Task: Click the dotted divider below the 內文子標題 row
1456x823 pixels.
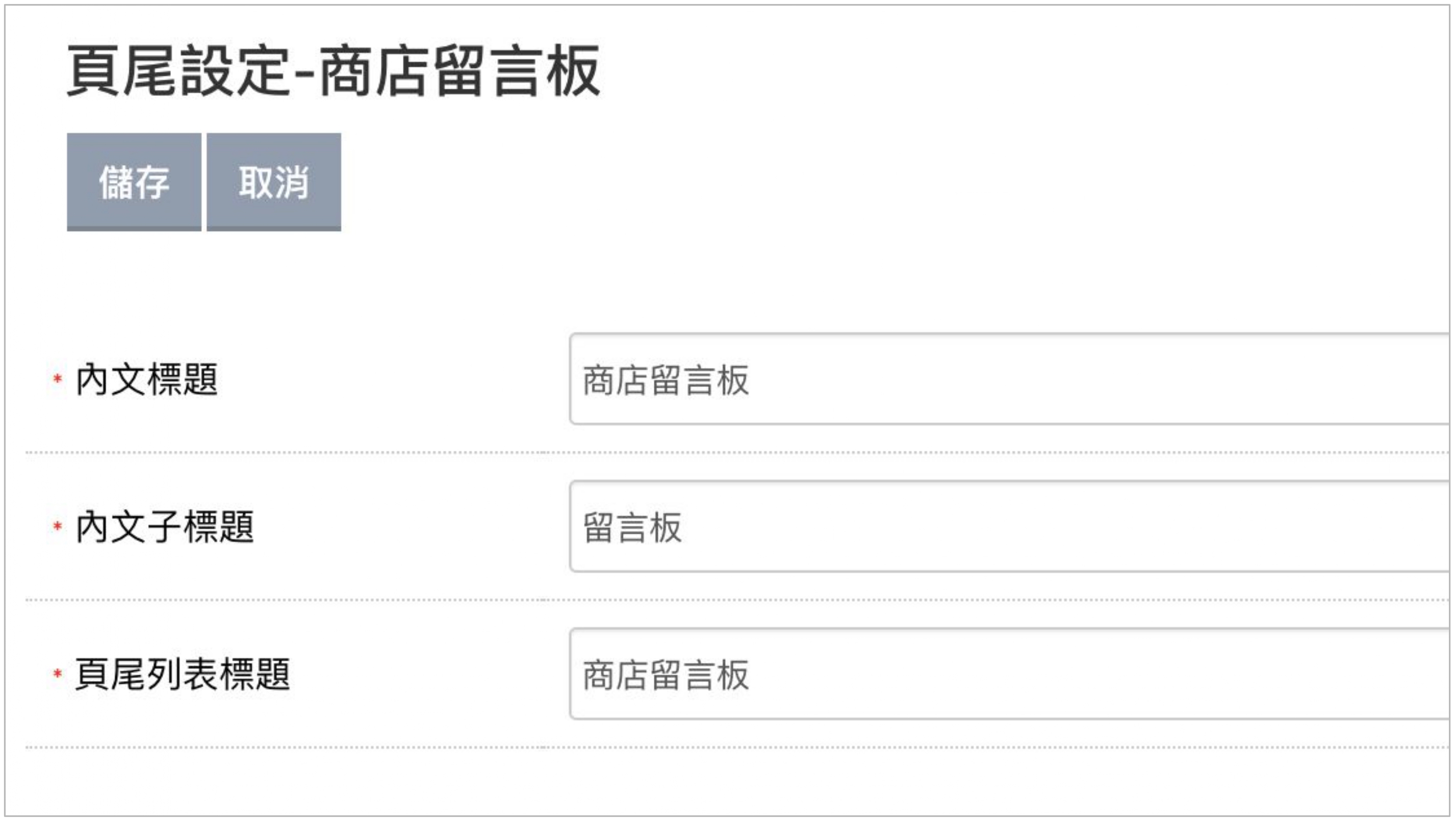Action: (x=737, y=600)
